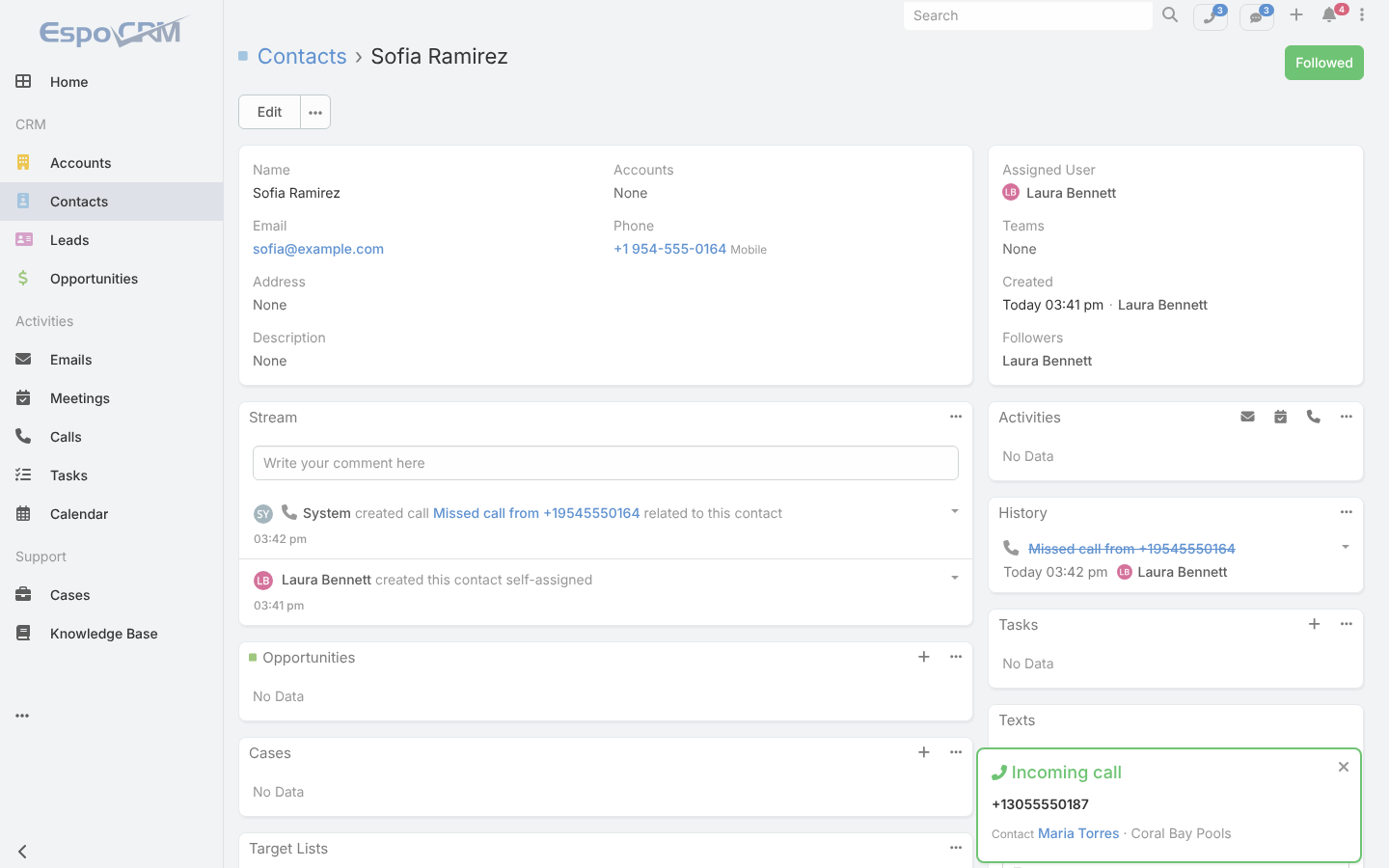The width and height of the screenshot is (1389, 868).
Task: Click the quick create plus icon
Action: tap(1296, 15)
